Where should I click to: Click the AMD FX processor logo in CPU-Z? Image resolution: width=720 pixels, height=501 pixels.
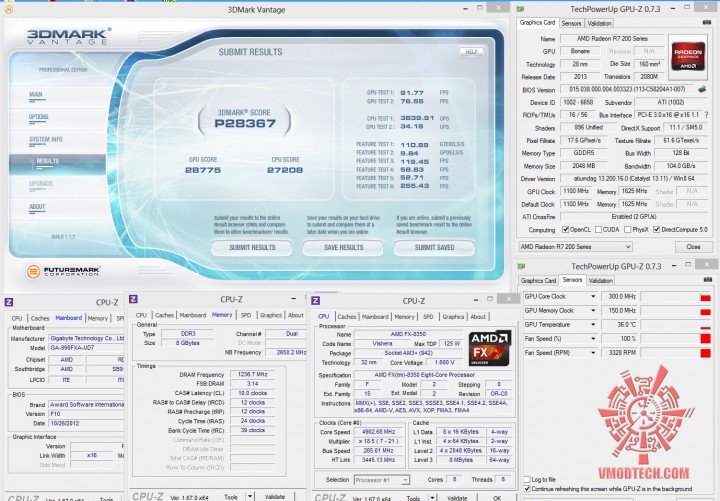coord(489,347)
